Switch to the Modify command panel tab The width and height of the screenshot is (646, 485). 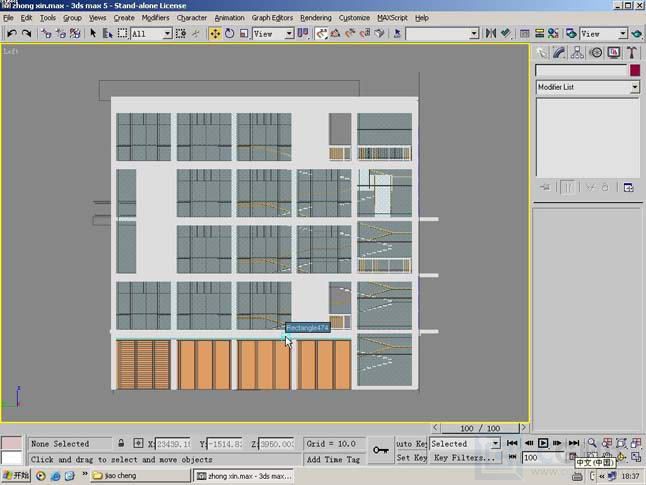pos(559,53)
